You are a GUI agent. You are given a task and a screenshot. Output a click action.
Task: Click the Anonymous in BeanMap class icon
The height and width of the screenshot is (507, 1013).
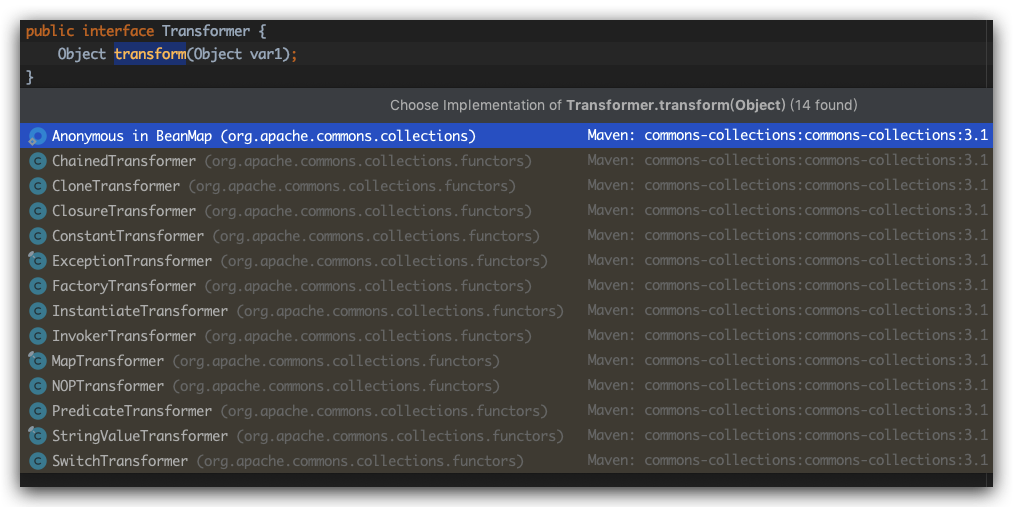(x=38, y=136)
